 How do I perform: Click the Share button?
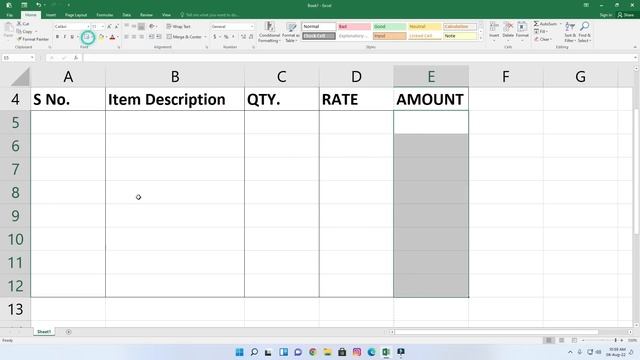(x=626, y=15)
